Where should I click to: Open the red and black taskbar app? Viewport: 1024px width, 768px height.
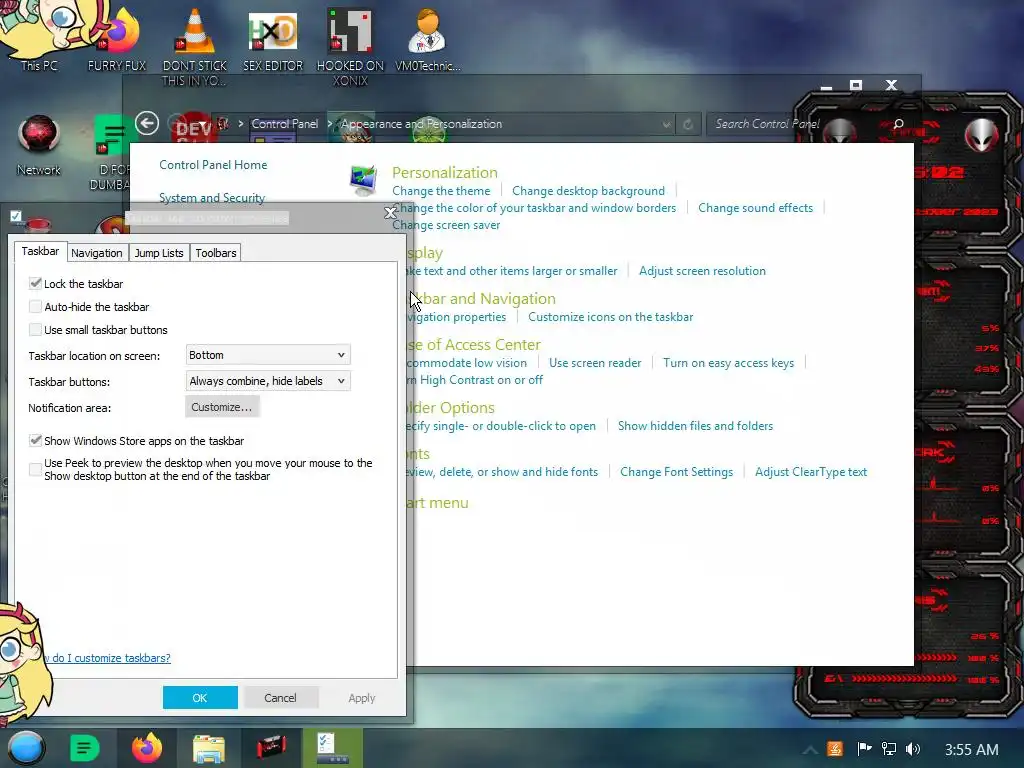[271, 748]
